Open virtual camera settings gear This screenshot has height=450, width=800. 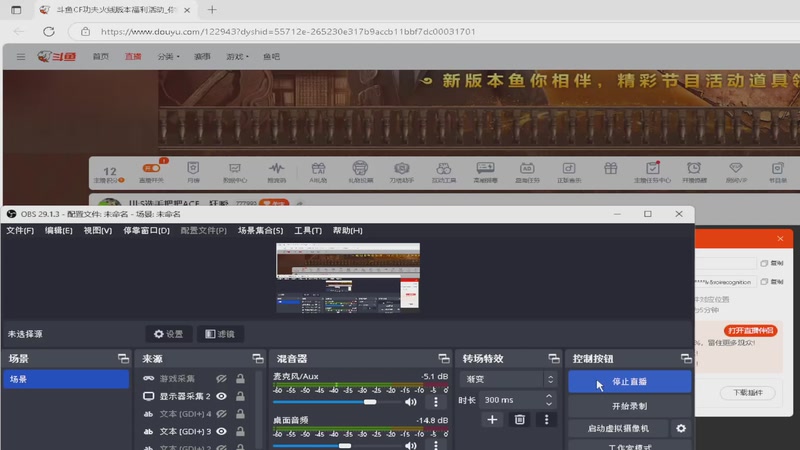coord(681,428)
